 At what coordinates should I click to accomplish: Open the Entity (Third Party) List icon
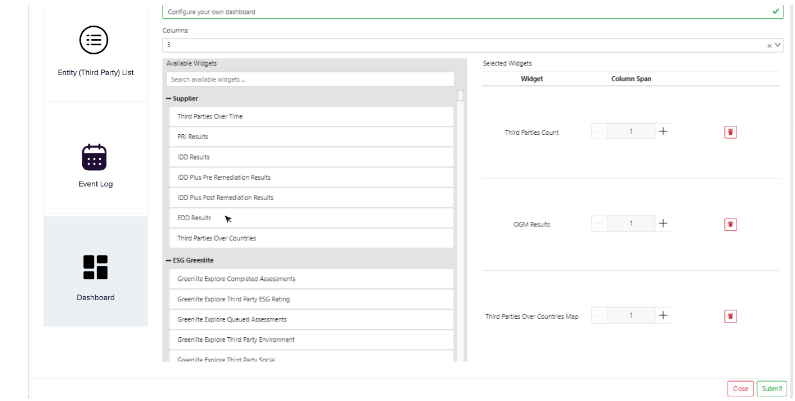coord(94,41)
